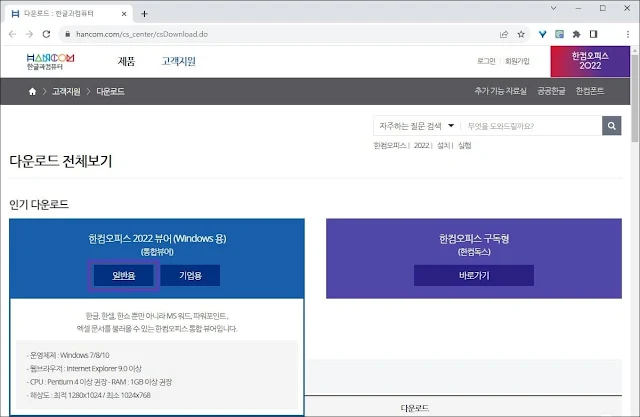Click the magnifier search button
Image resolution: width=640 pixels, height=417 pixels.
click(611, 126)
